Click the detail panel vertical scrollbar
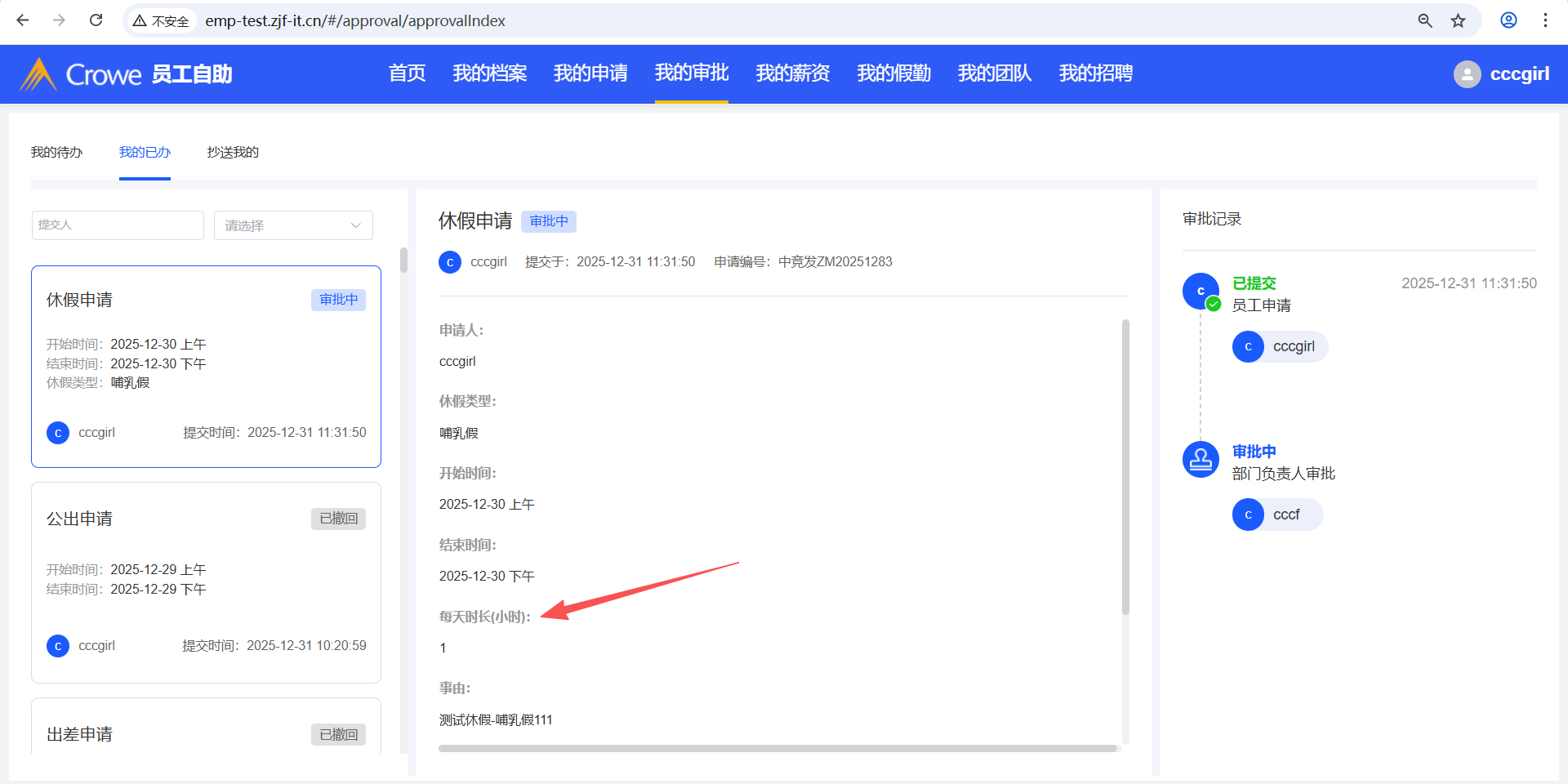This screenshot has width=1568, height=784. (1125, 466)
